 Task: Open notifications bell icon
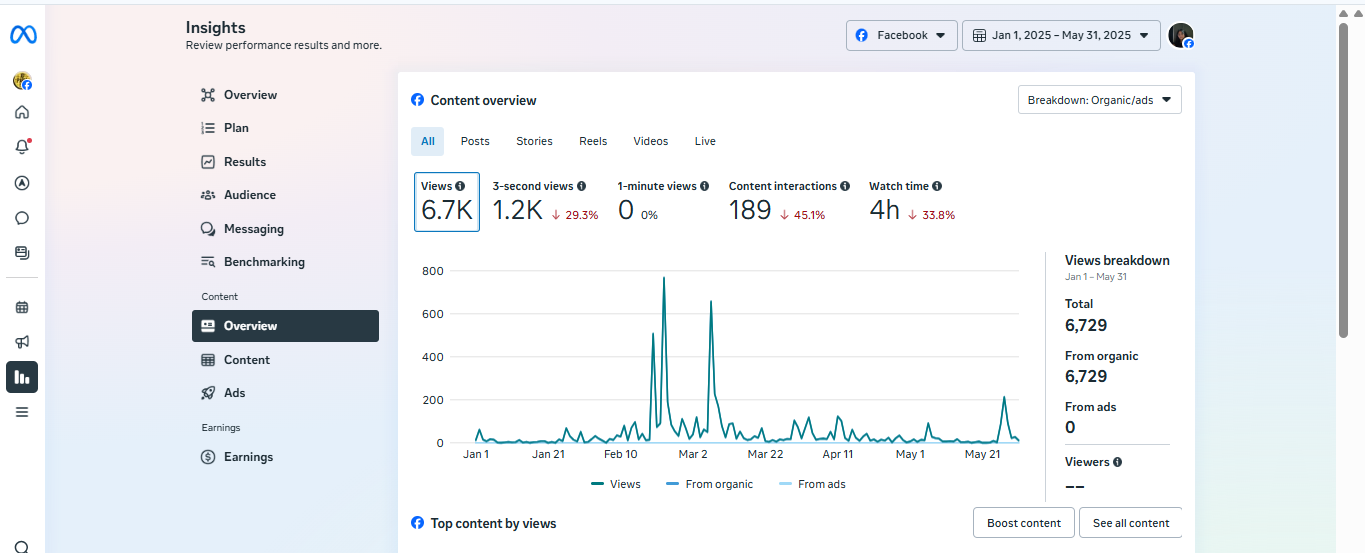click(22, 147)
